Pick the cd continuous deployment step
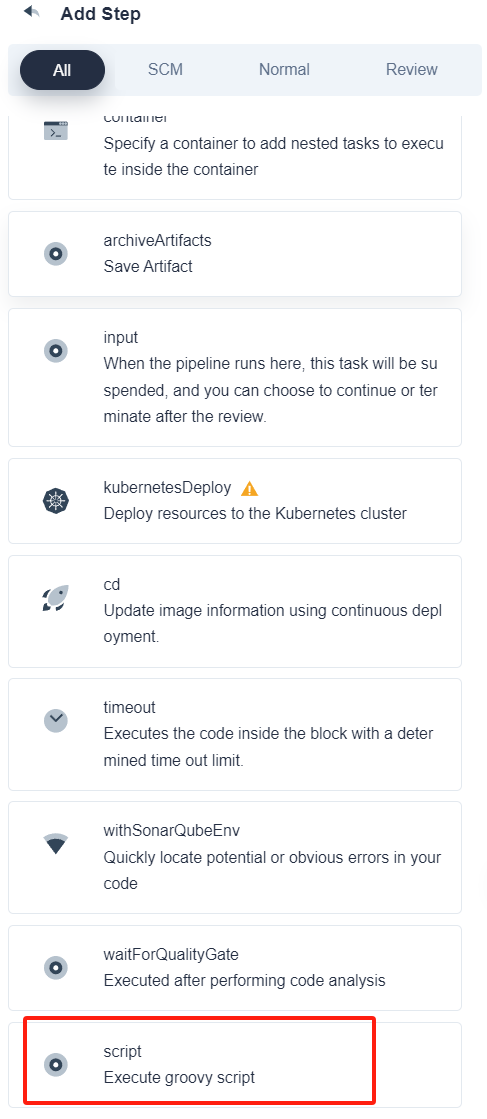The image size is (487, 1119). point(235,611)
